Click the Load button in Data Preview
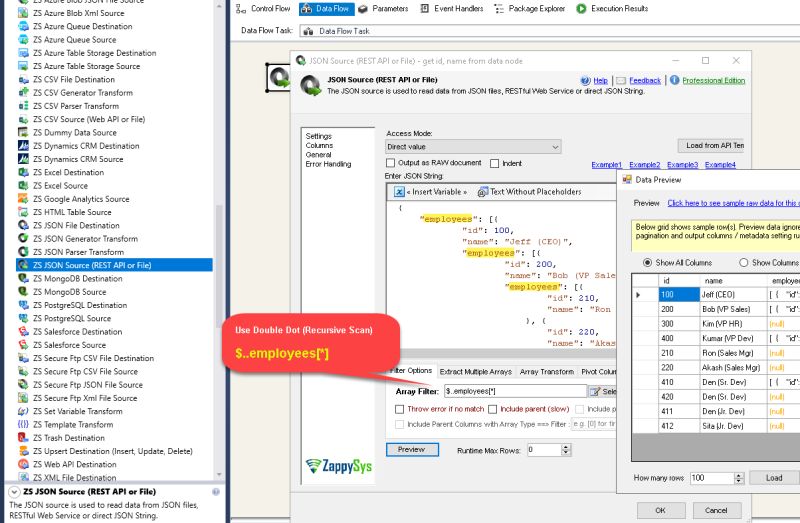The height and width of the screenshot is (523, 800). (773, 478)
